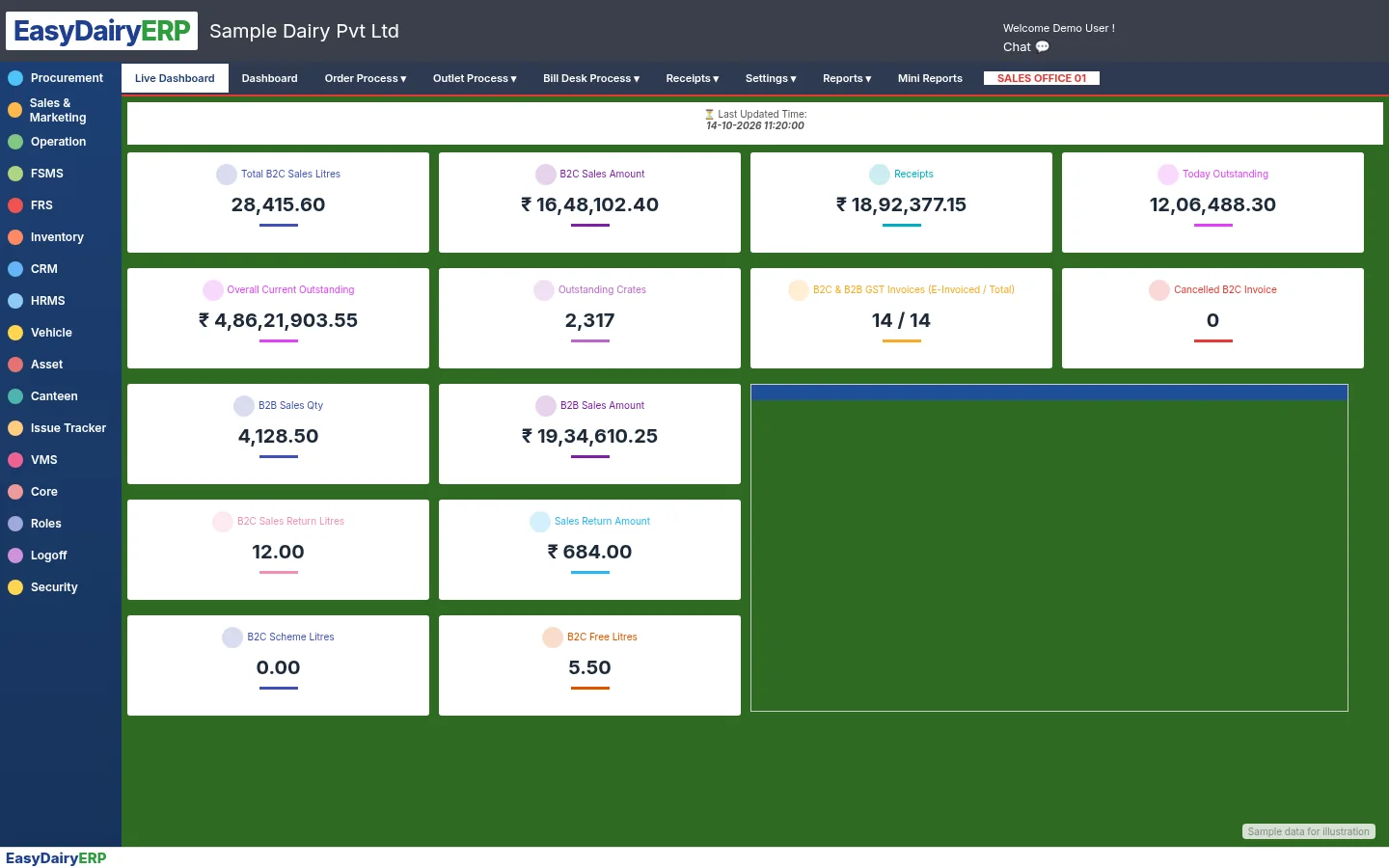Go to Mini Reports
This screenshot has width=1389, height=868.
[930, 78]
